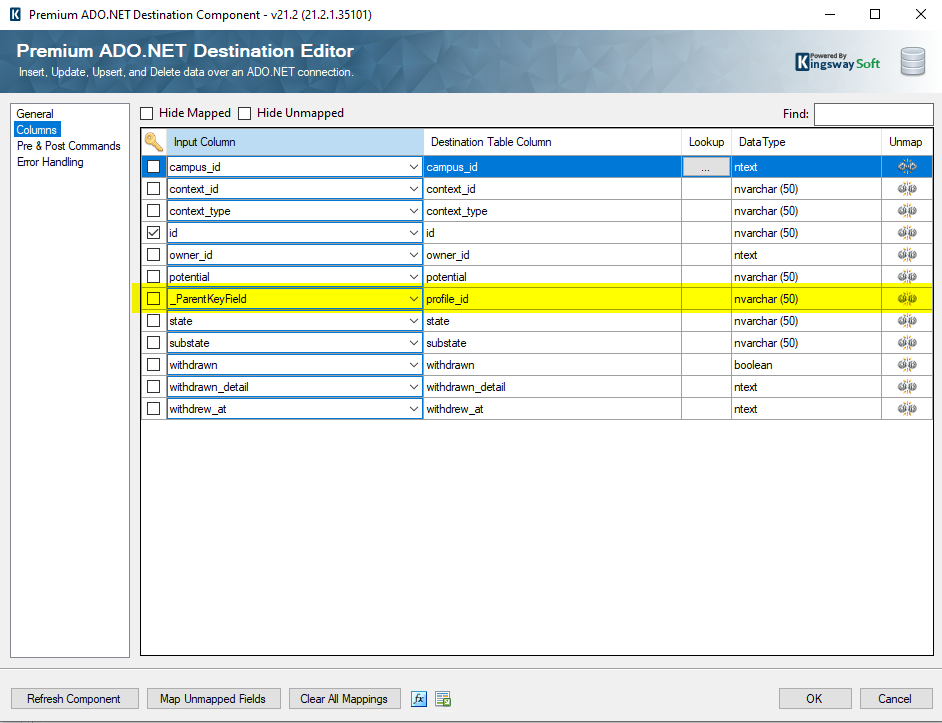This screenshot has width=942, height=723.
Task: Open the General page
Action: pos(35,114)
